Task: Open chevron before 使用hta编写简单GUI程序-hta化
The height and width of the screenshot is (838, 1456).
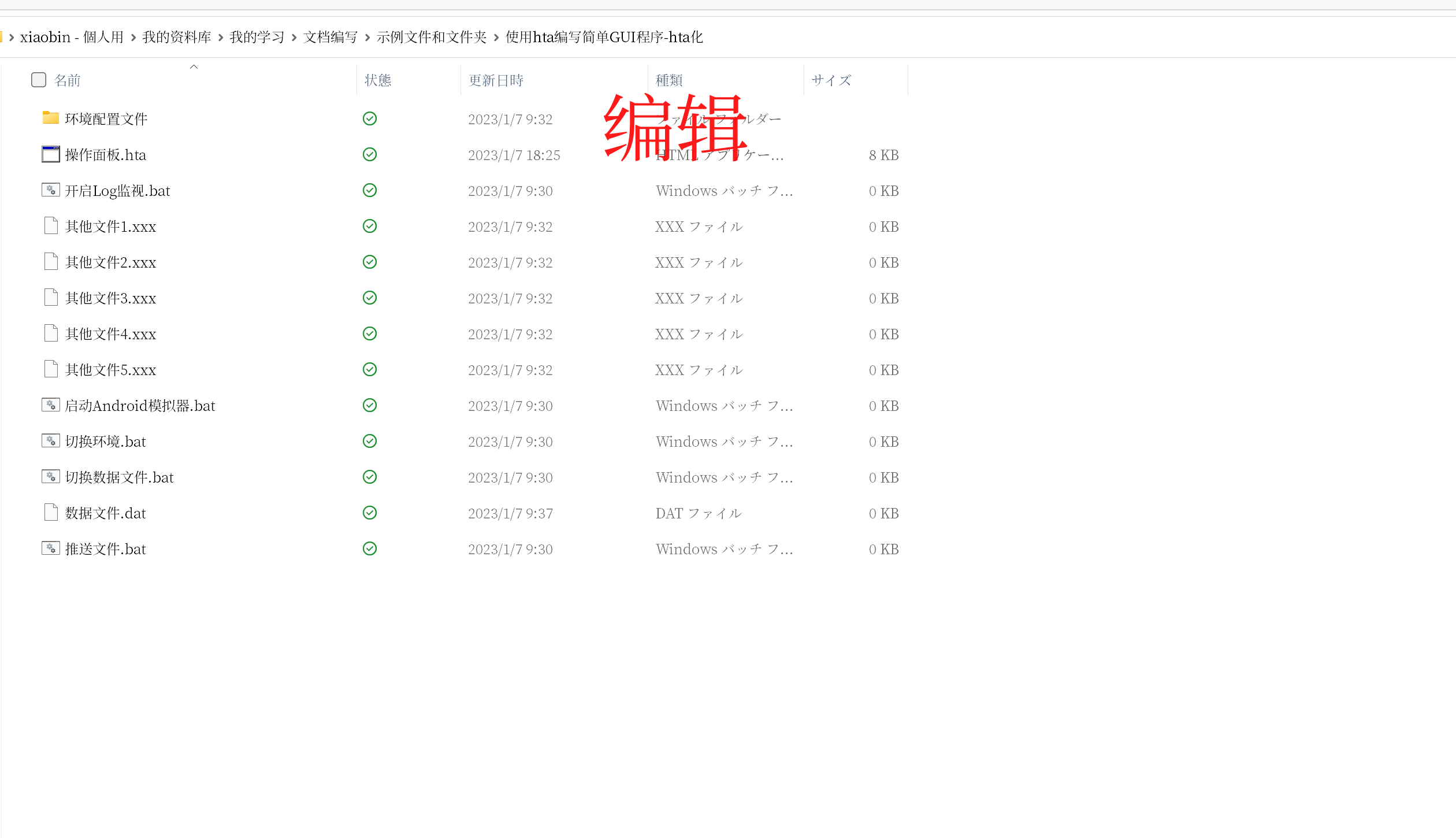Action: [496, 38]
